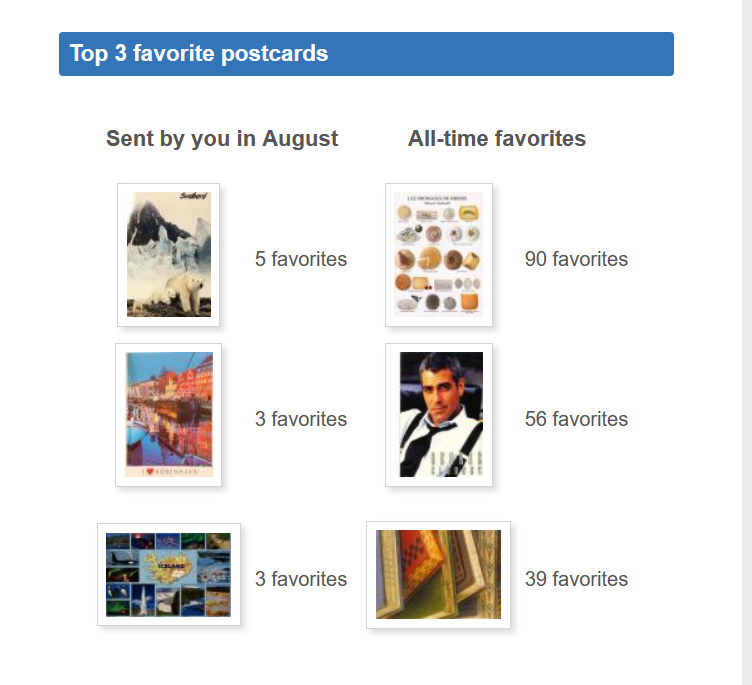The width and height of the screenshot is (752, 685).
Task: Click the "5 favorites" text
Action: click(x=301, y=259)
